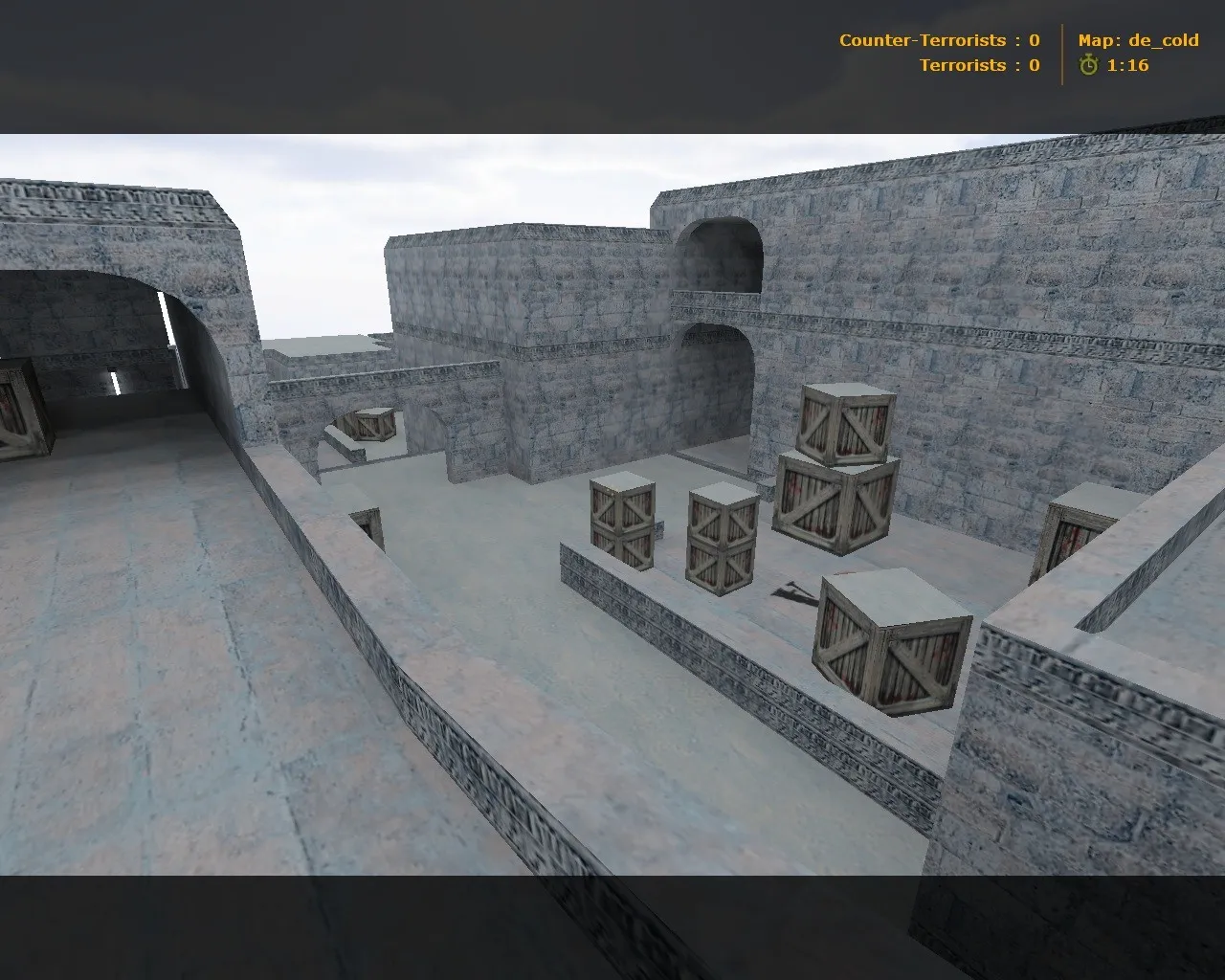This screenshot has width=1225, height=980.
Task: Select the small distant crate on the left platform
Action: pyautogui.click(x=367, y=423)
